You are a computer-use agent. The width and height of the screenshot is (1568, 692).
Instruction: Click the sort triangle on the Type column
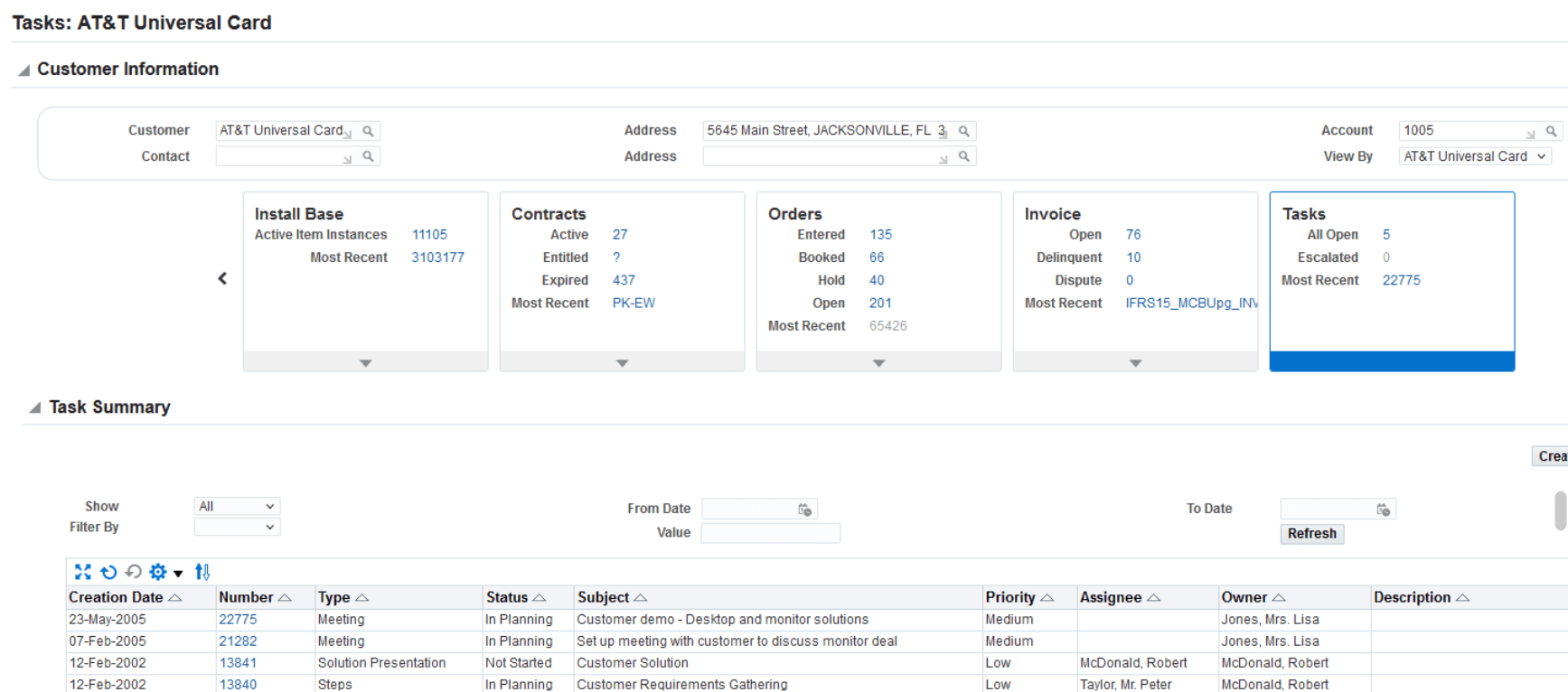[x=362, y=598]
